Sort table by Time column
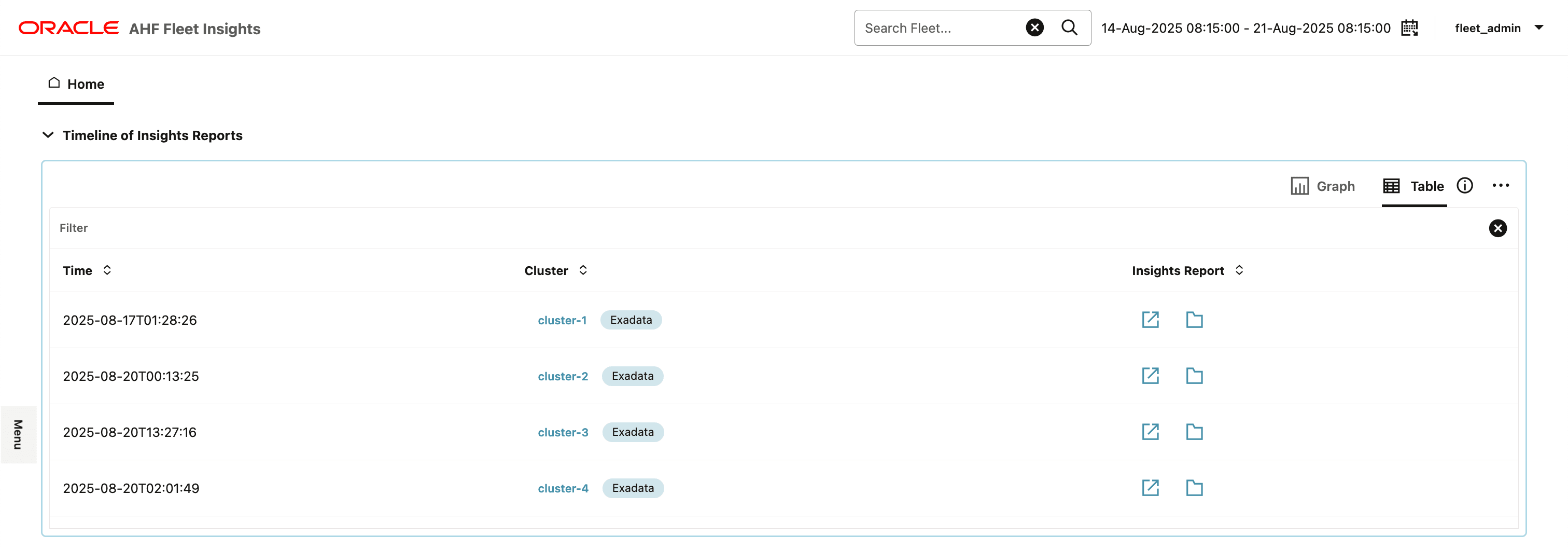Screen dimensions: 1568x549 [107, 270]
